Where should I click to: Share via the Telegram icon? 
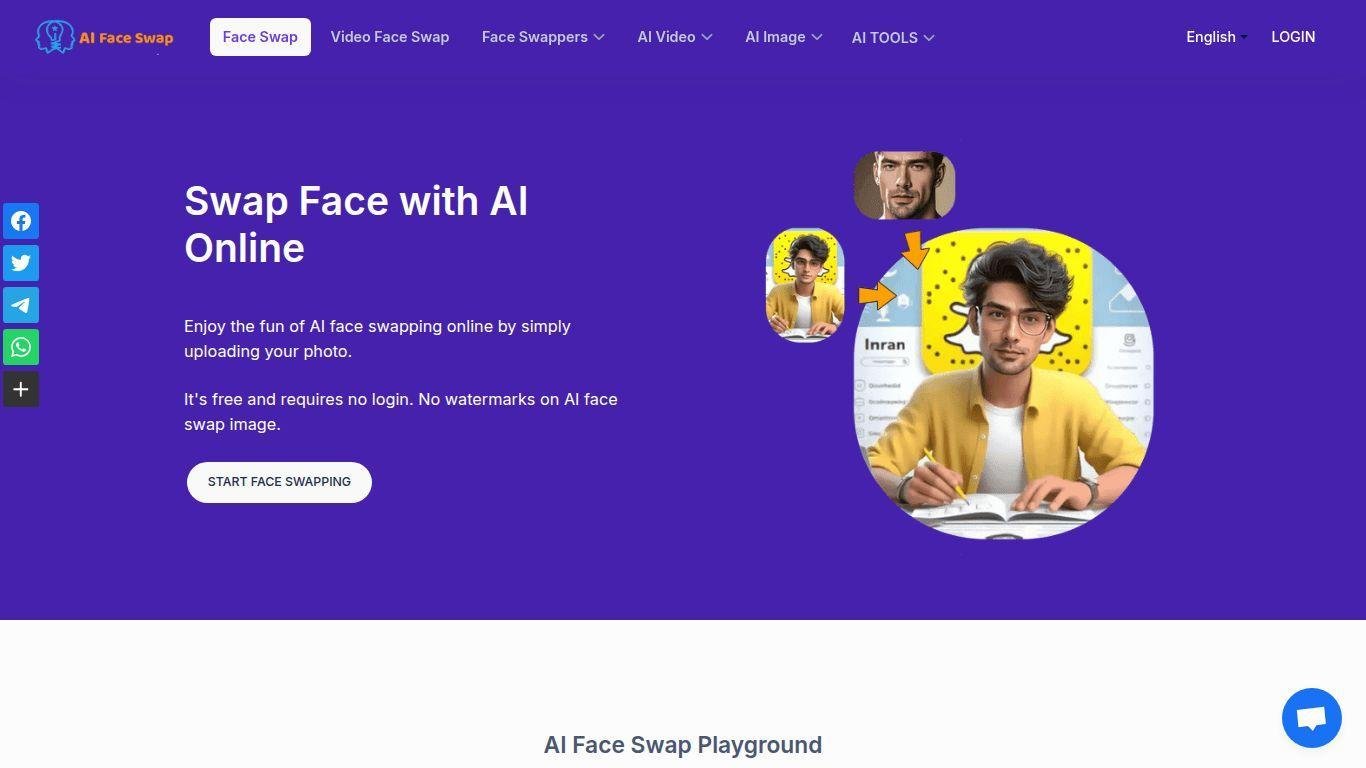21,305
